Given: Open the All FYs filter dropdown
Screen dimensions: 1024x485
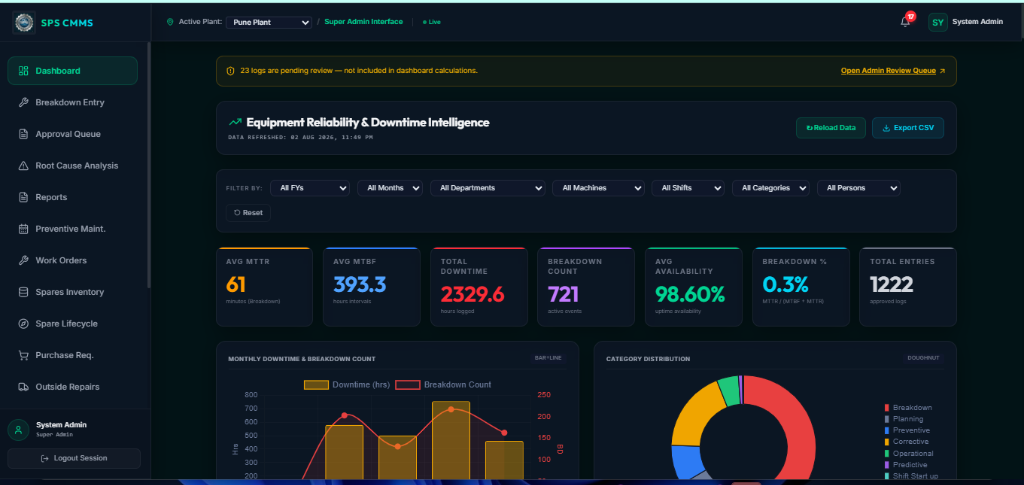Looking at the screenshot, I should (310, 188).
